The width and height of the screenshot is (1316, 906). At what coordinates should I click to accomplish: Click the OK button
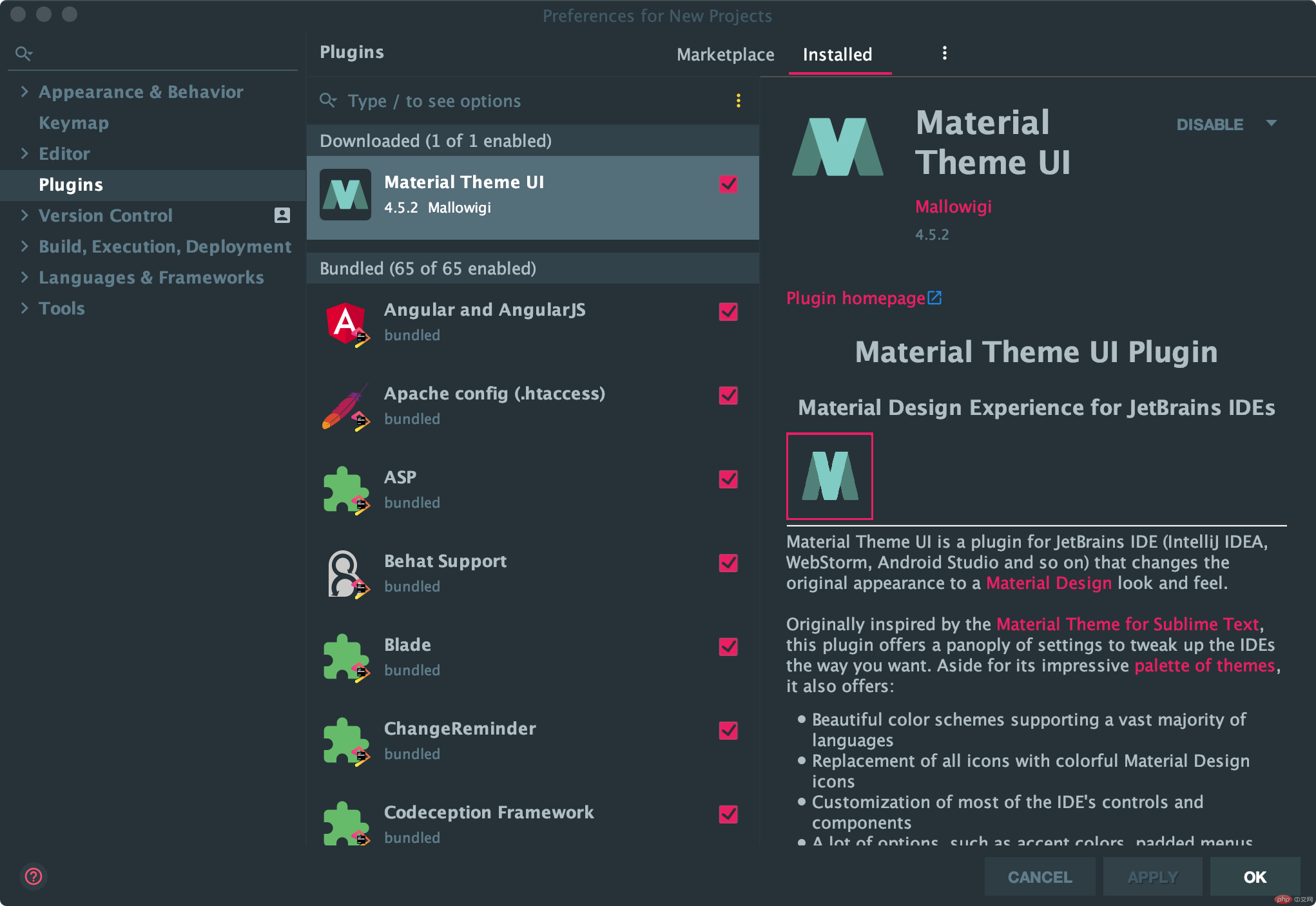coord(1255,877)
